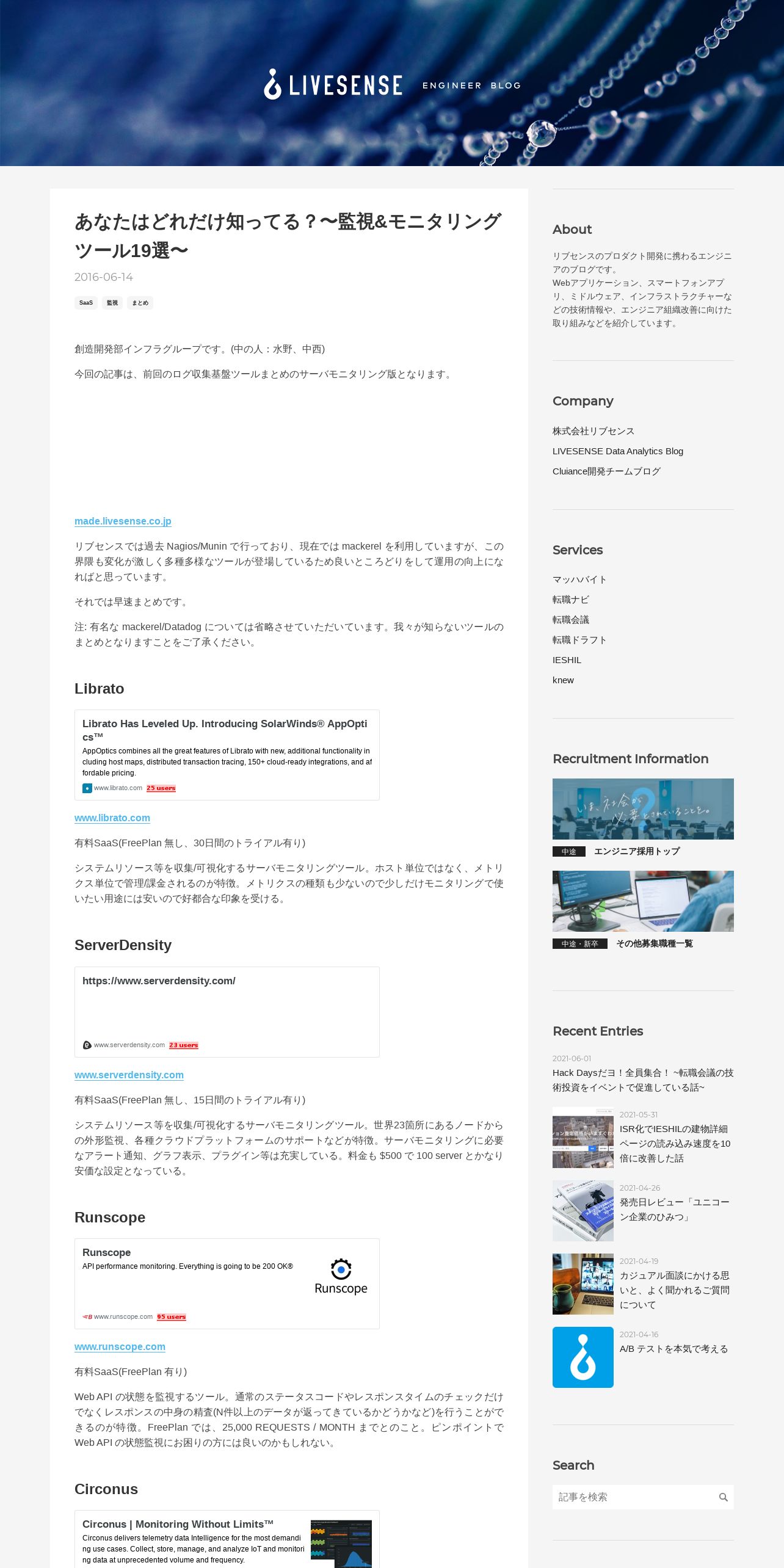Open the 転職ナビ service link
This screenshot has width=784, height=1568.
coord(571,600)
